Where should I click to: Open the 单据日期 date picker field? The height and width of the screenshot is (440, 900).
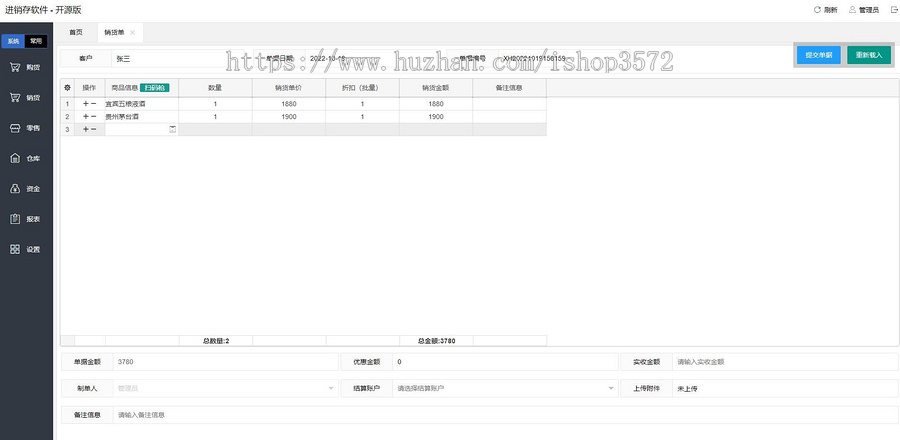point(374,59)
